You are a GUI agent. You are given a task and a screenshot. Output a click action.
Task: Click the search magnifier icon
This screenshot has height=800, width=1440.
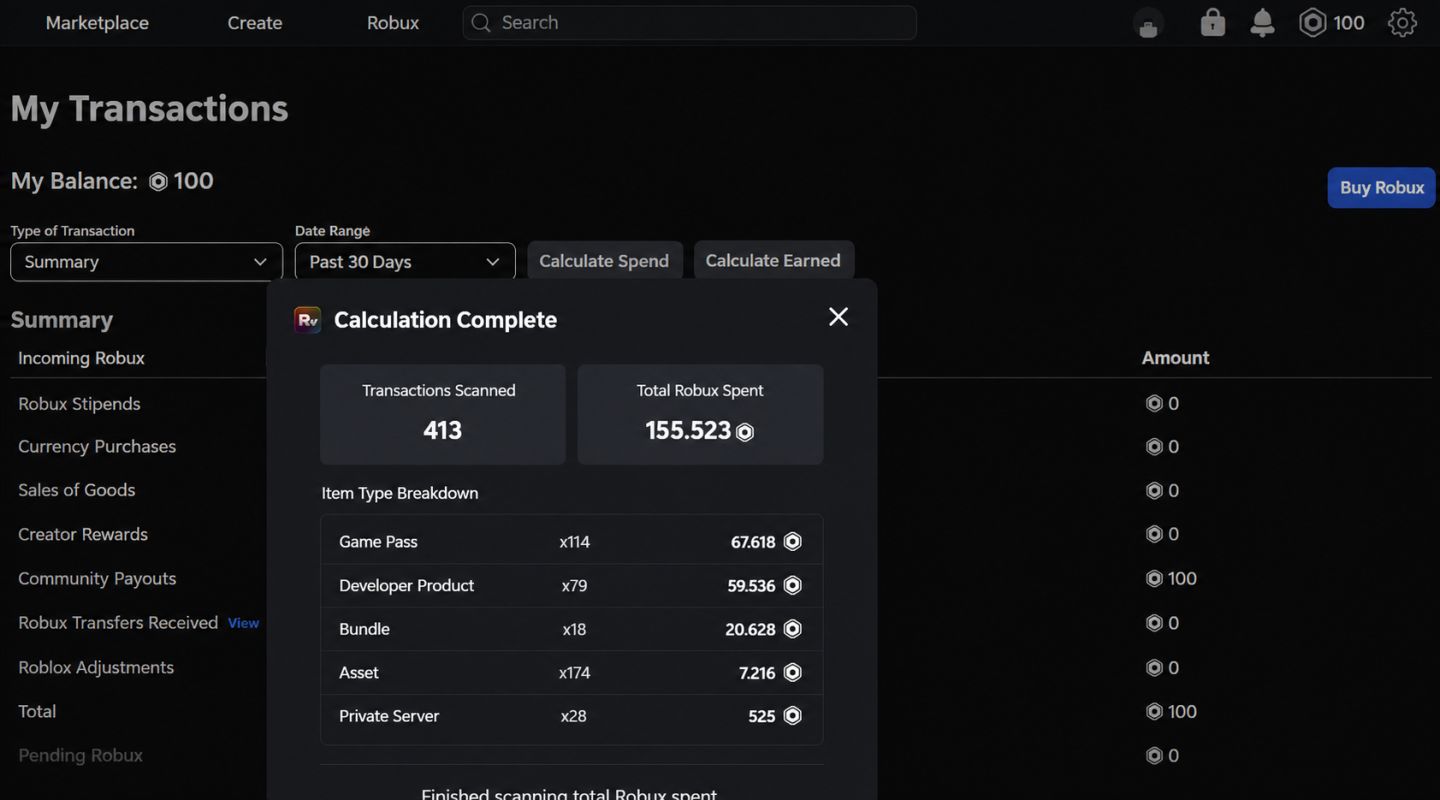(x=481, y=22)
